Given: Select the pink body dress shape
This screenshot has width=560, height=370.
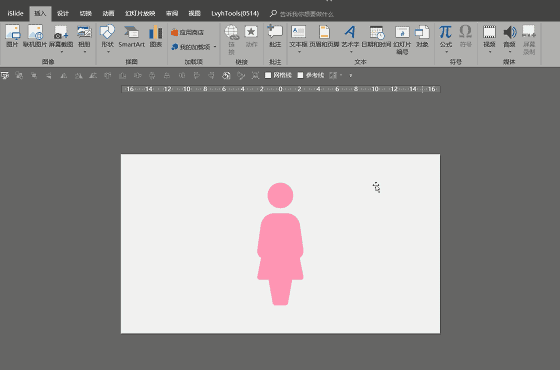Looking at the screenshot, I should point(280,259).
